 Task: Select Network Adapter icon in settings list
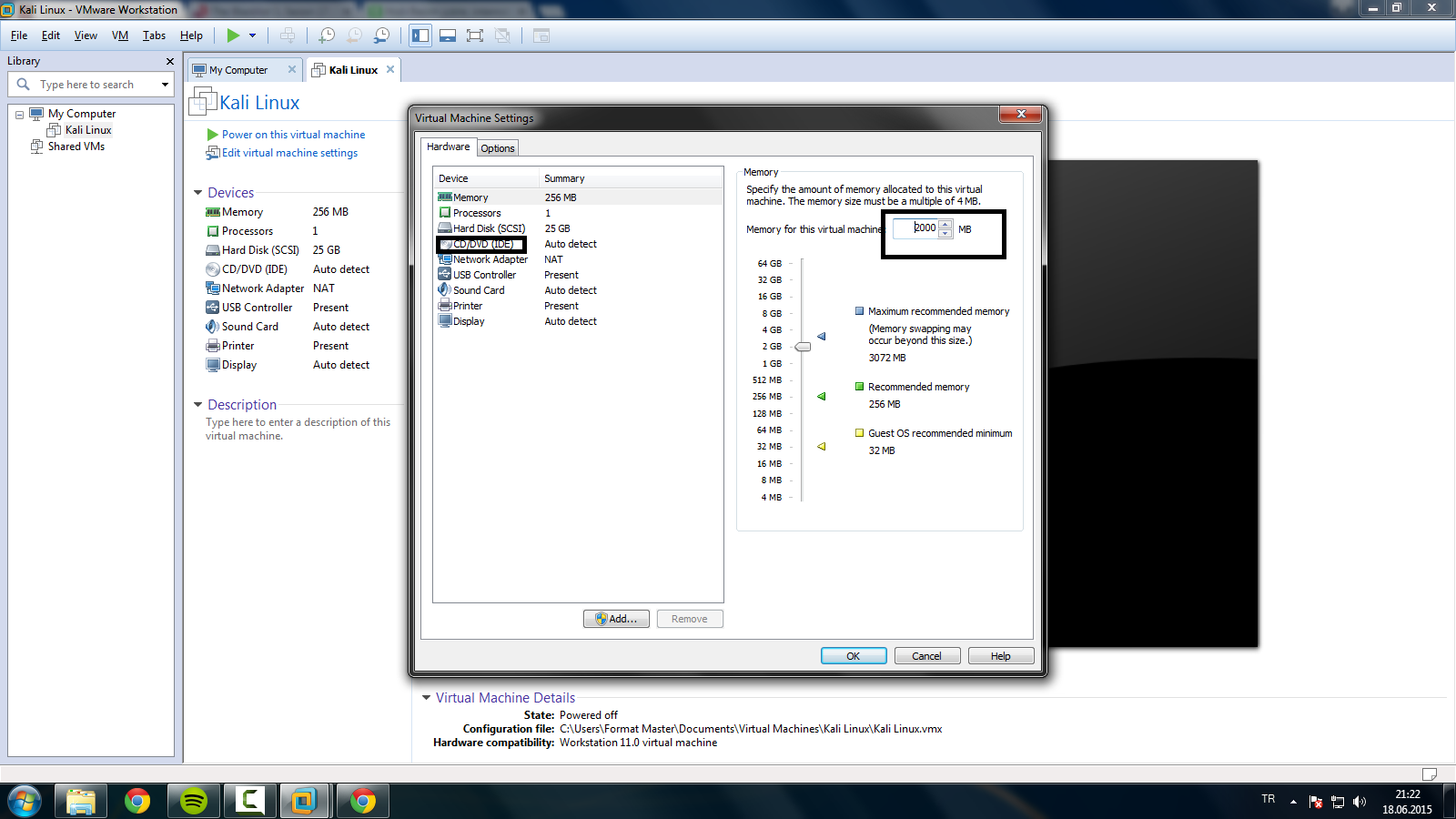(x=445, y=259)
